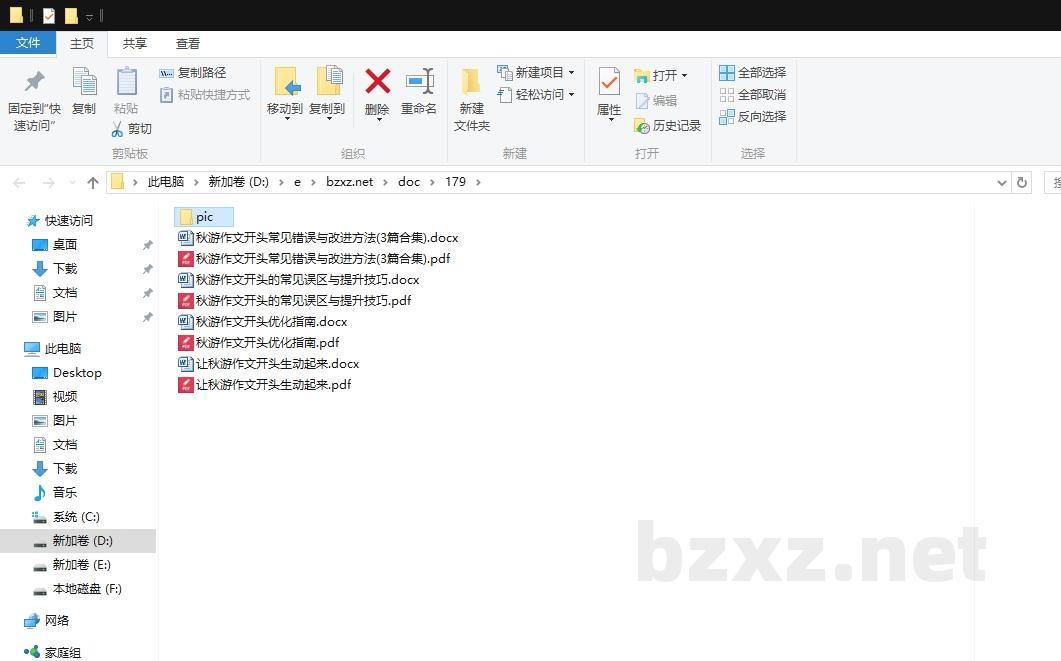Click the Cut scissors icon
The width and height of the screenshot is (1061, 661).
point(117,129)
